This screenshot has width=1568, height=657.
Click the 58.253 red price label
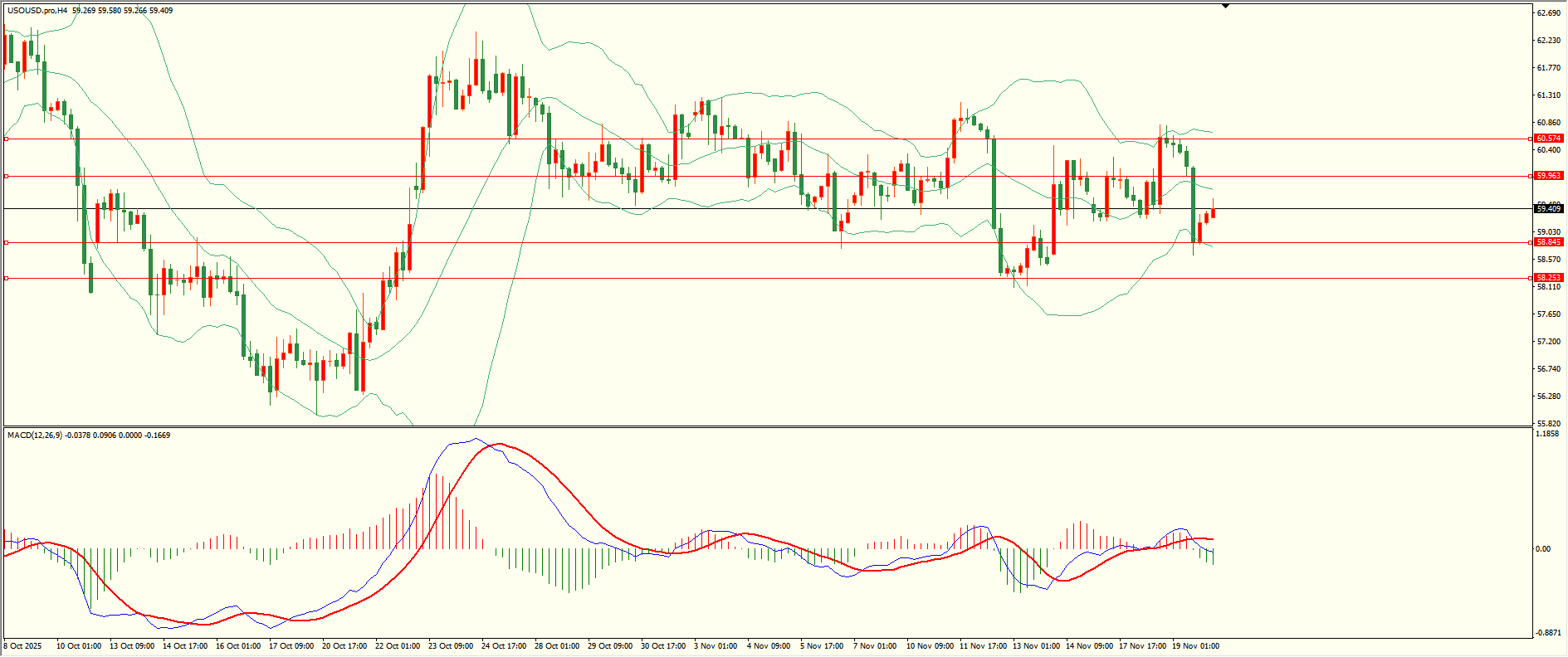tap(1548, 278)
